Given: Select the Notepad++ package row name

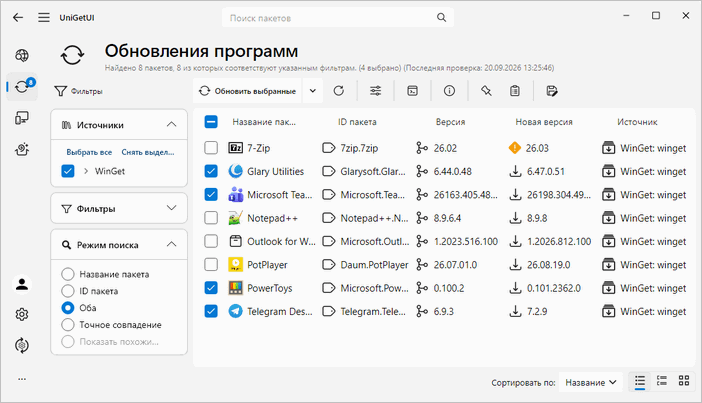Looking at the screenshot, I should coord(273,218).
